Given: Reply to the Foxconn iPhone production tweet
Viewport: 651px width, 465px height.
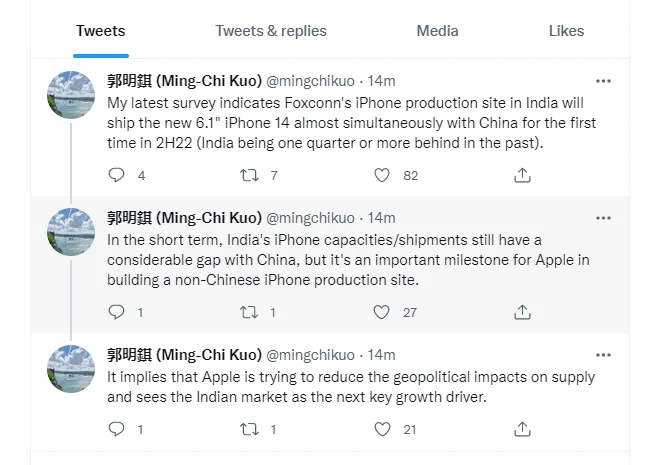Looking at the screenshot, I should click(116, 175).
